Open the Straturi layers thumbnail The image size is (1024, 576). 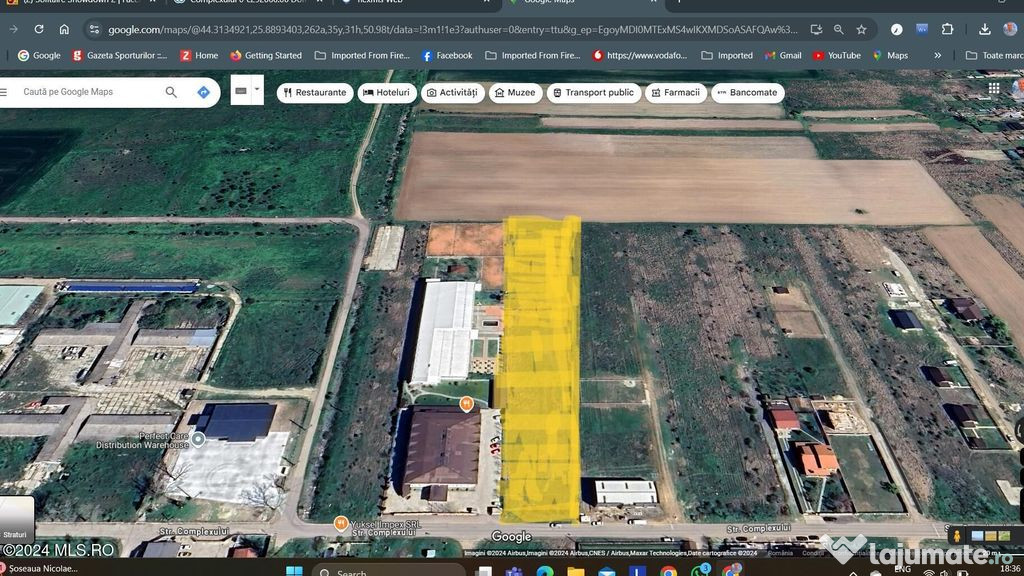click(x=16, y=520)
